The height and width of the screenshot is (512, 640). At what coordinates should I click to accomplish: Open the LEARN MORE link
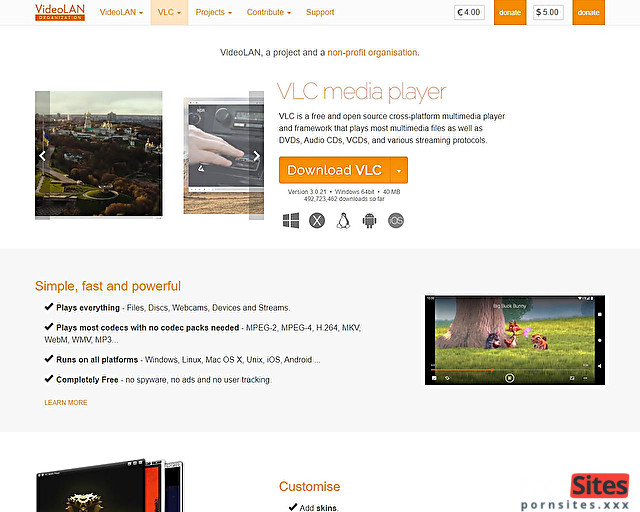coord(66,403)
